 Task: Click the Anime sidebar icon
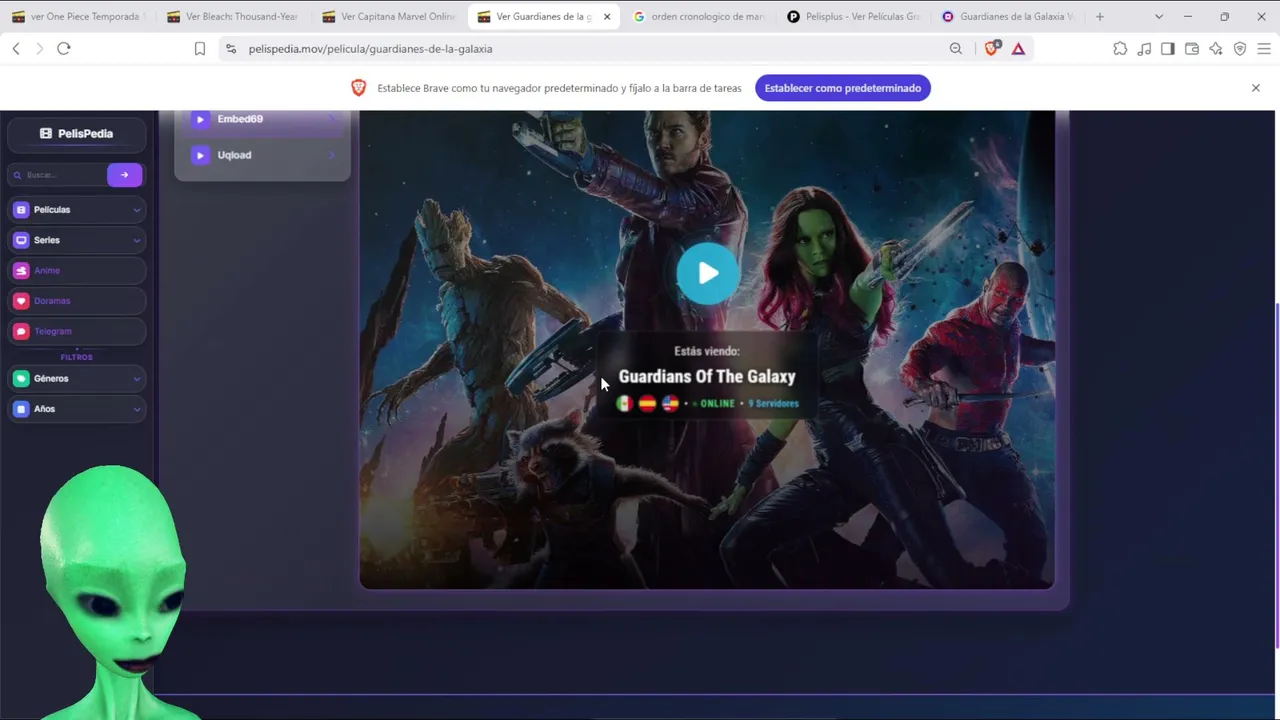[x=21, y=270]
